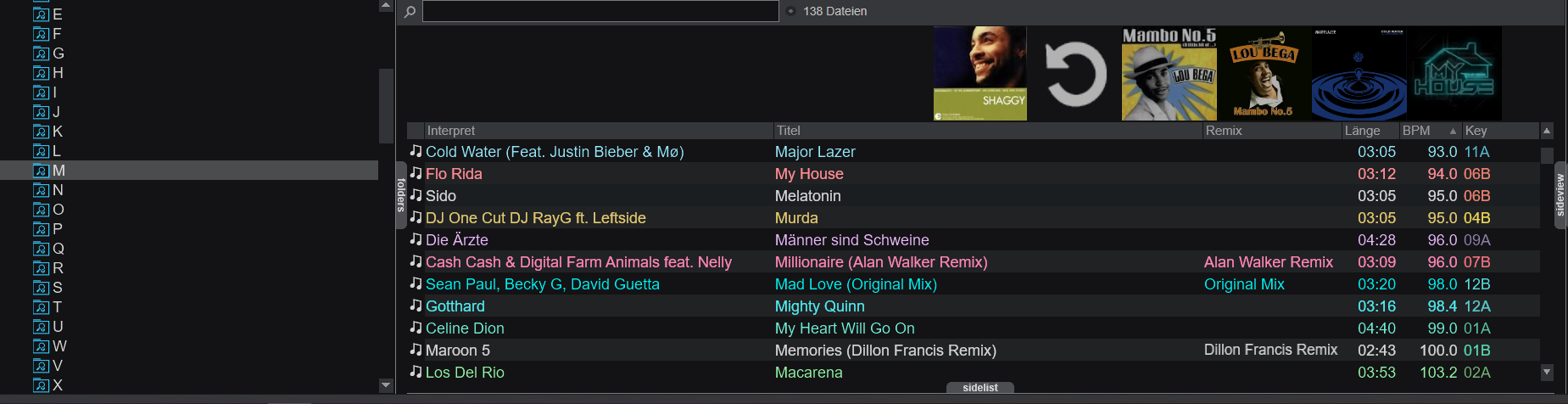Select the Shaggy album cover

pos(979,74)
